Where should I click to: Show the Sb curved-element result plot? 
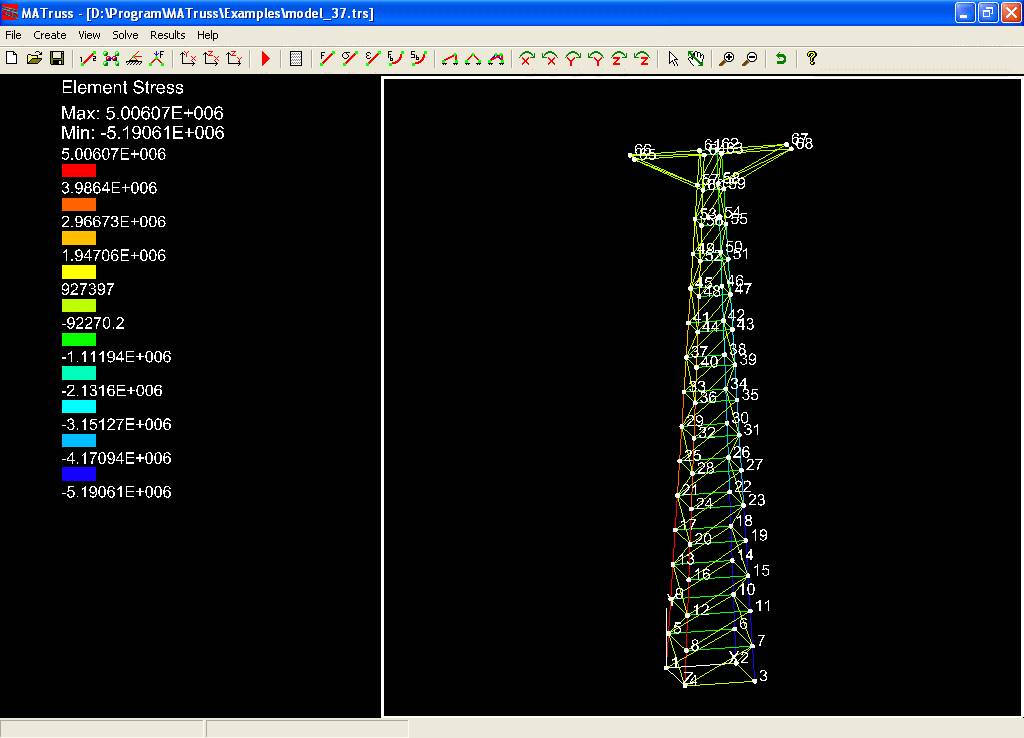[x=419, y=59]
